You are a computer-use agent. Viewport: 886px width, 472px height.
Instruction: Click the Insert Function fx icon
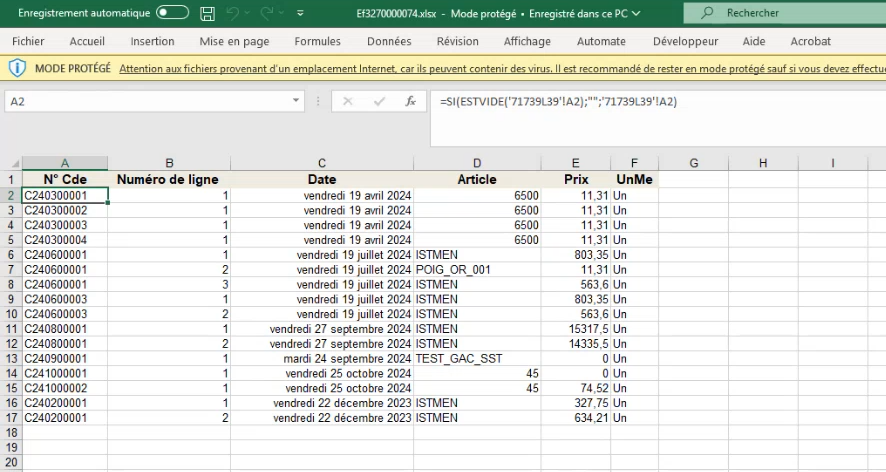pos(410,101)
